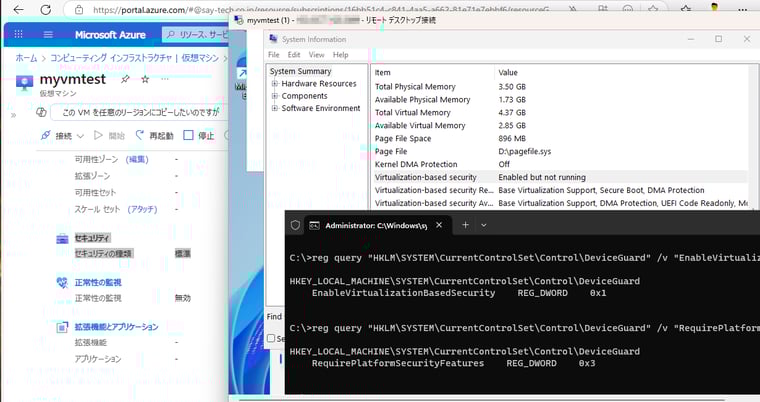
Task: Click the site lock icon in address bar
Action: [79, 10]
